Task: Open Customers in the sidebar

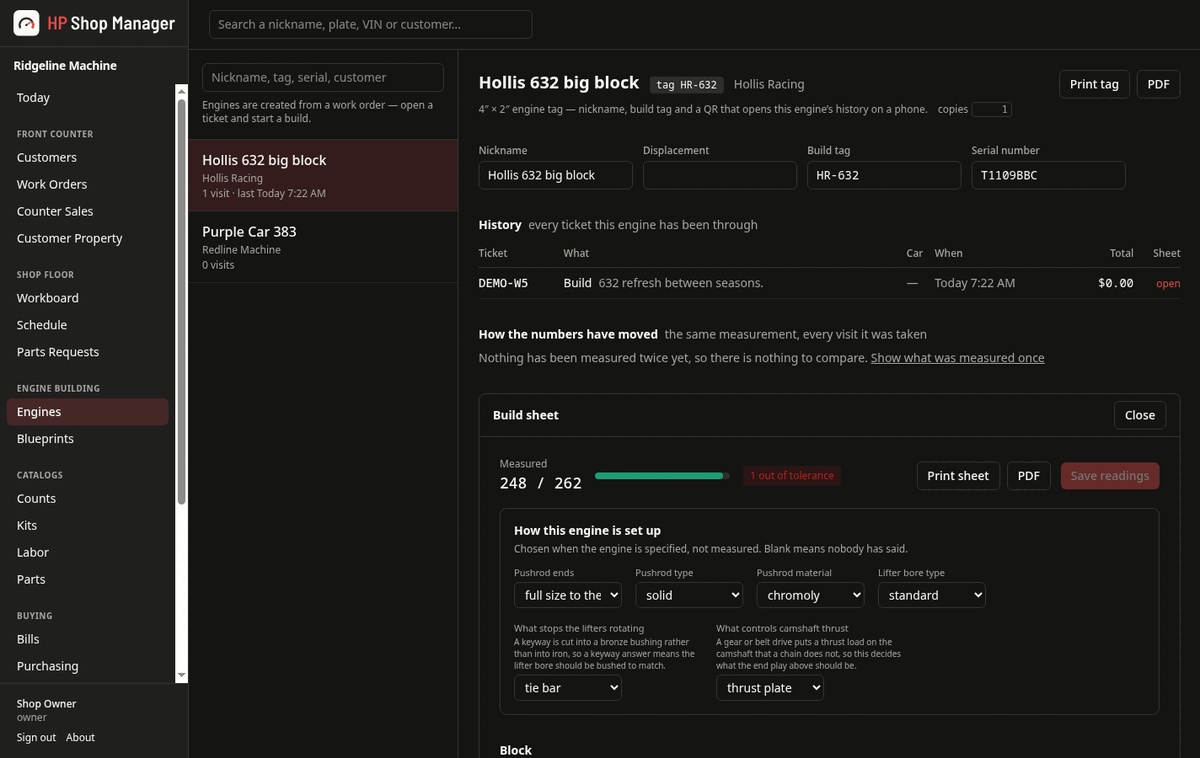Action: tap(87, 158)
